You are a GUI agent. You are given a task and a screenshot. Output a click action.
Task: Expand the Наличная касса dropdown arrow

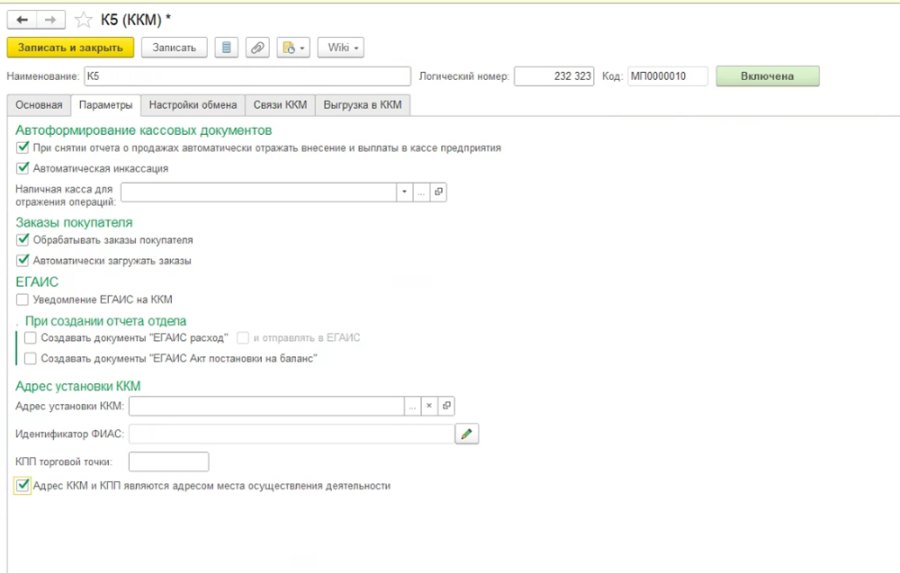click(x=404, y=192)
